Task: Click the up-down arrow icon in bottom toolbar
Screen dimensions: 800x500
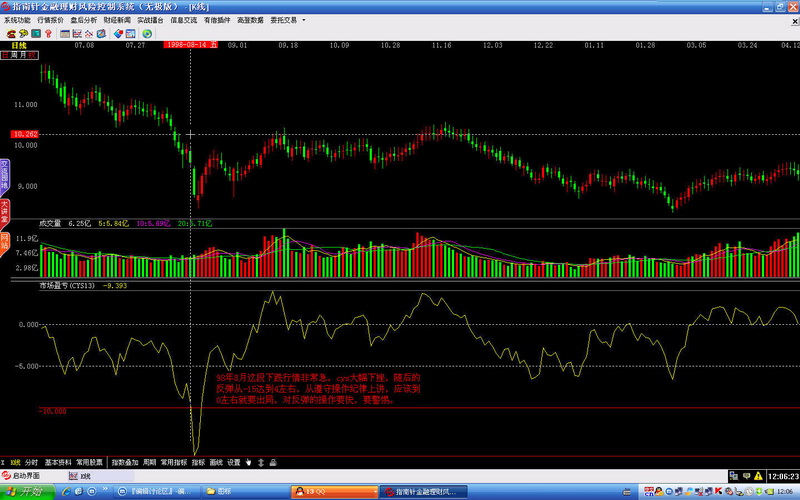Action: [260, 463]
